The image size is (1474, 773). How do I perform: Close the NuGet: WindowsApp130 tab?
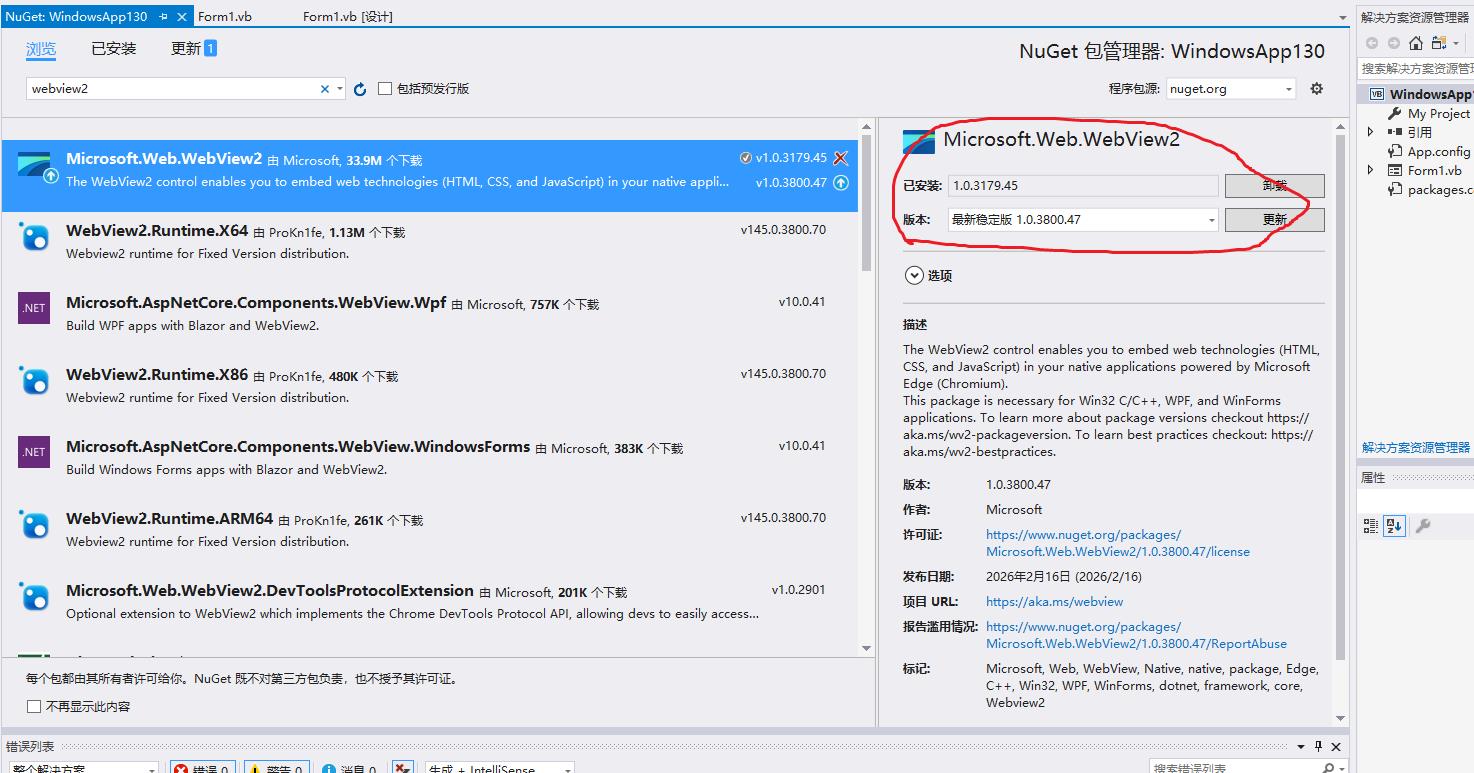(181, 17)
